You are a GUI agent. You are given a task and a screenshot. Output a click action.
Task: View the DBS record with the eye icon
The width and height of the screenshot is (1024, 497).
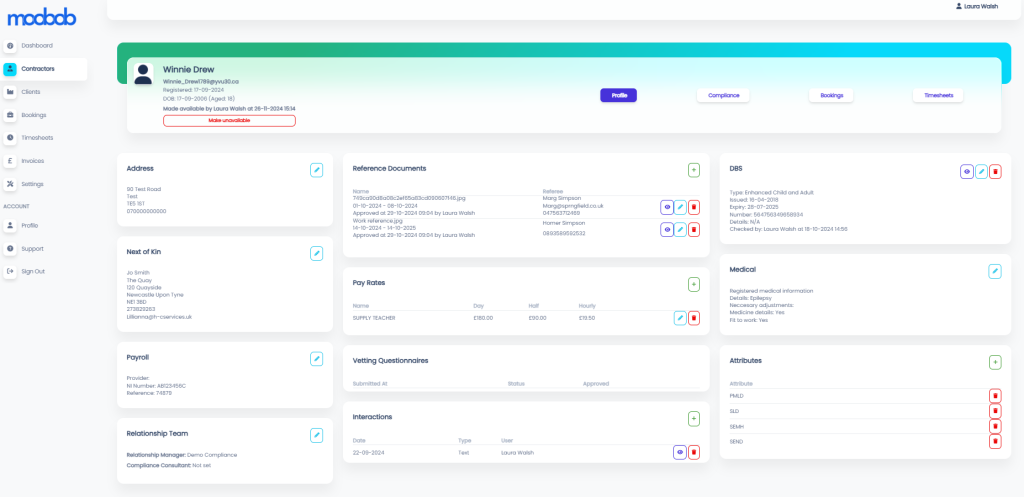click(x=966, y=172)
